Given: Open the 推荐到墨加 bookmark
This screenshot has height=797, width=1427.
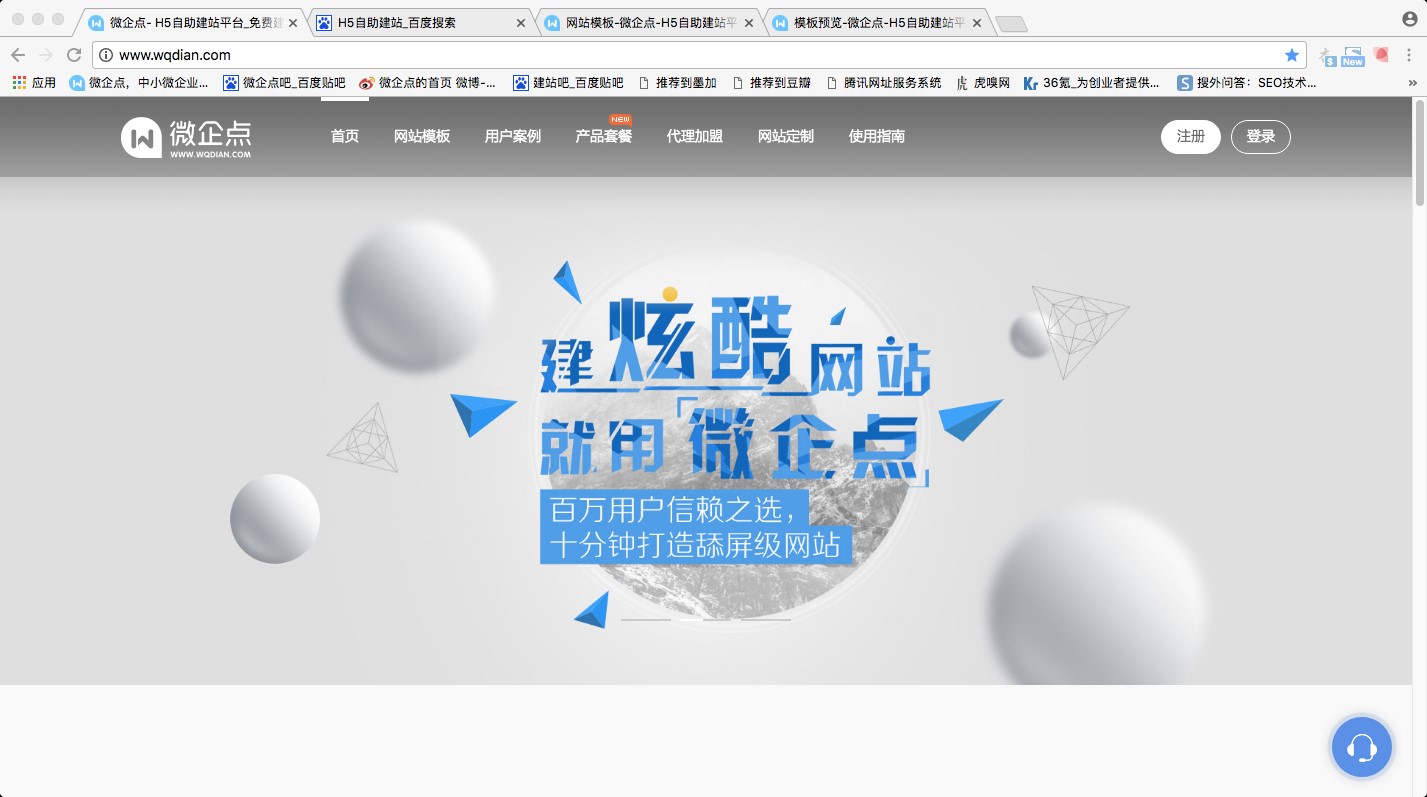Looking at the screenshot, I should click(677, 83).
